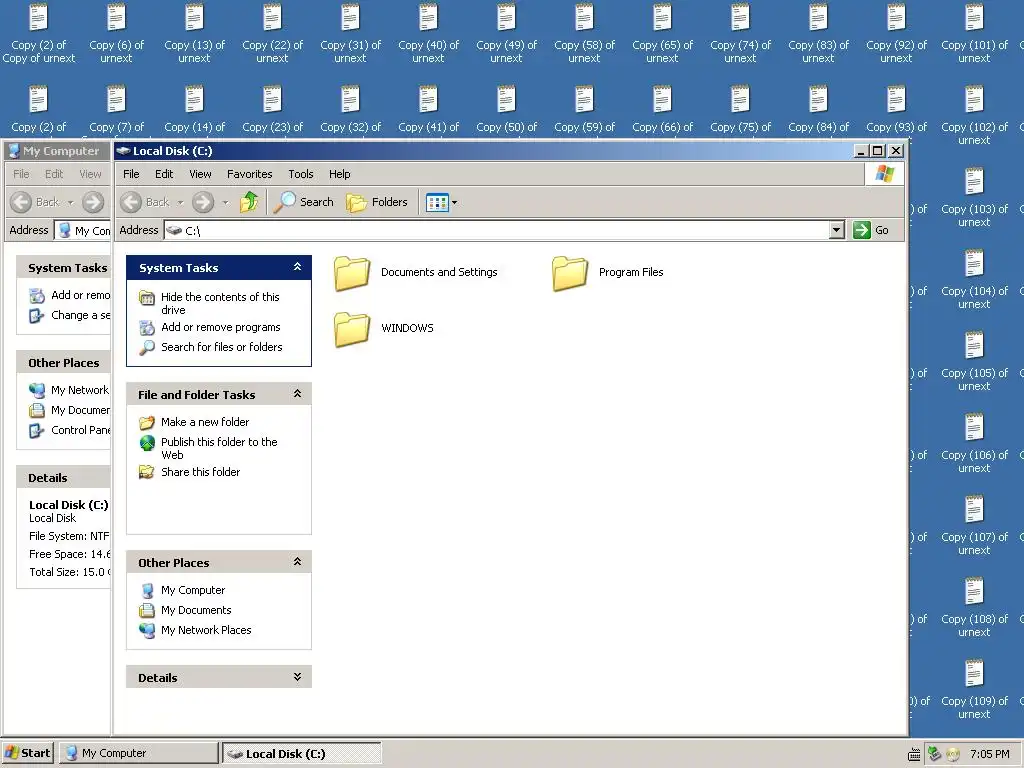Click the Start button
The width and height of the screenshot is (1024, 768).
(x=28, y=753)
